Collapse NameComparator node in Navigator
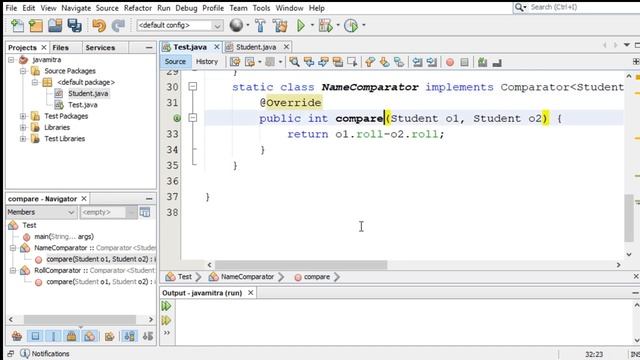 (13, 248)
